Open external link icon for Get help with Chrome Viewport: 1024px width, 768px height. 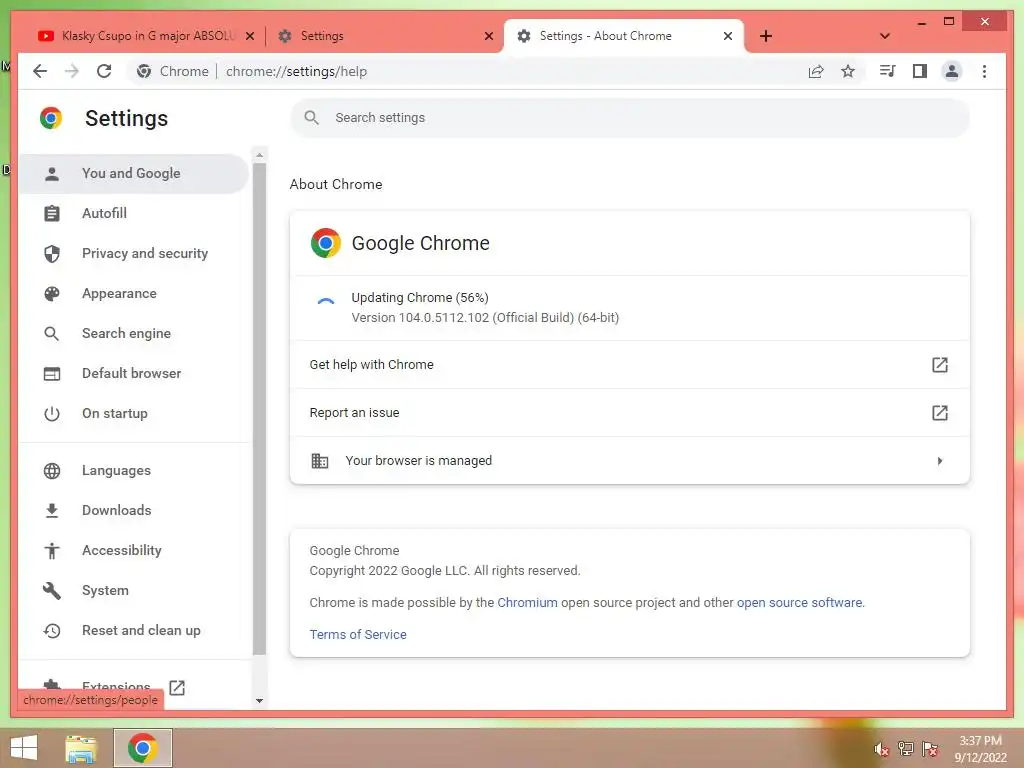pos(939,364)
